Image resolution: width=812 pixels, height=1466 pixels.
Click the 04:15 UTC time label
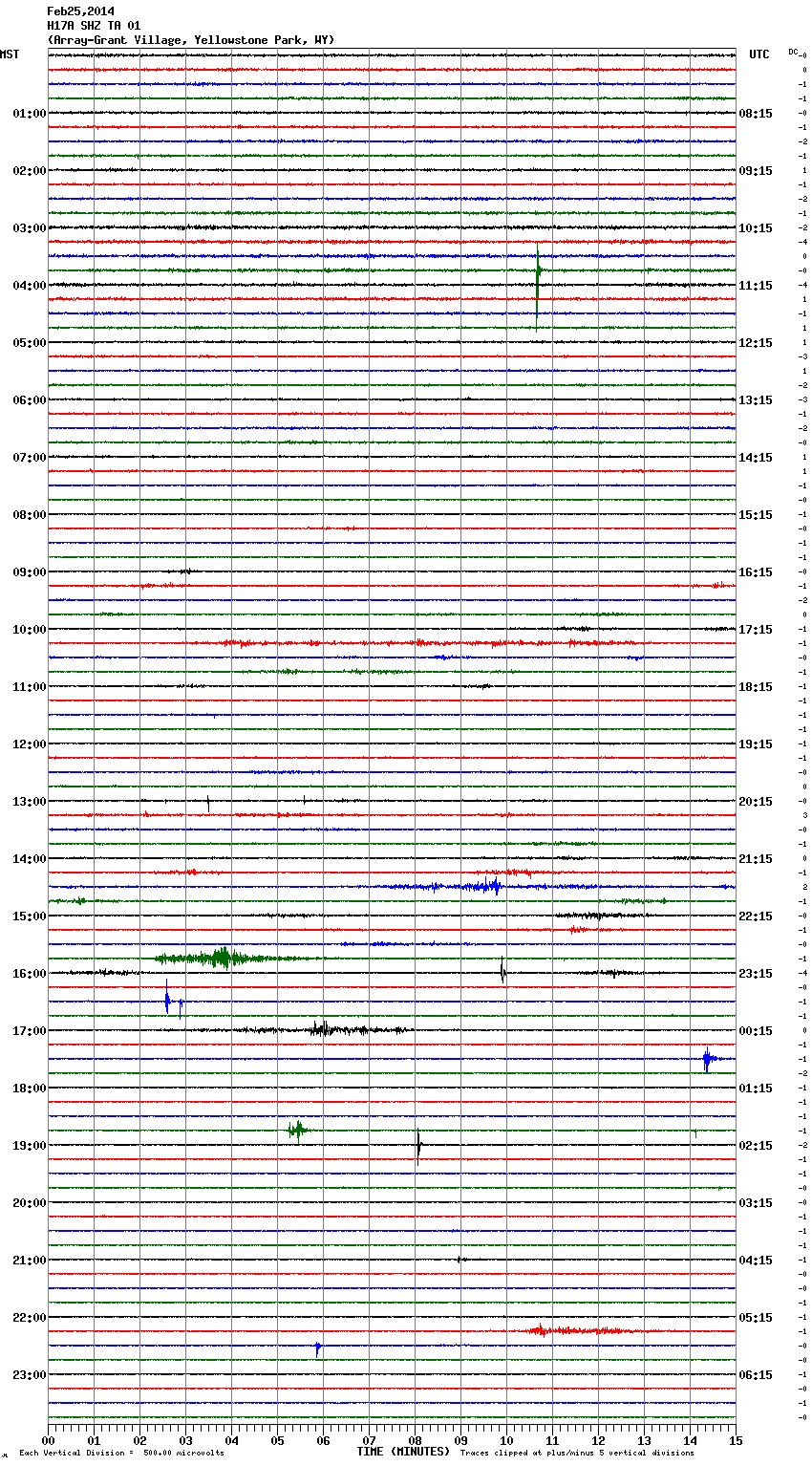pos(756,1261)
